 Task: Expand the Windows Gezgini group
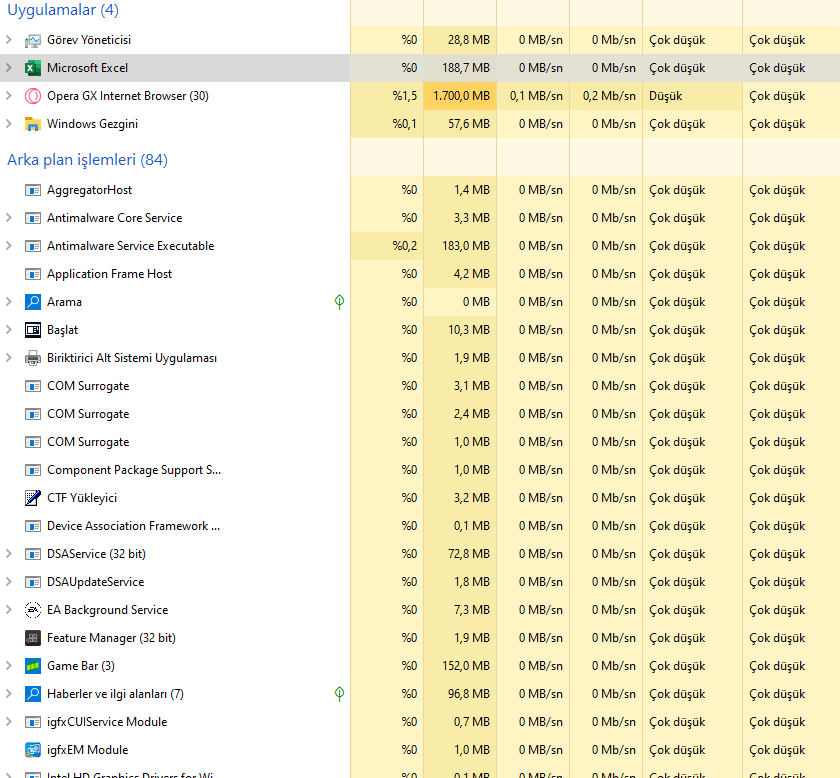pyautogui.click(x=9, y=123)
